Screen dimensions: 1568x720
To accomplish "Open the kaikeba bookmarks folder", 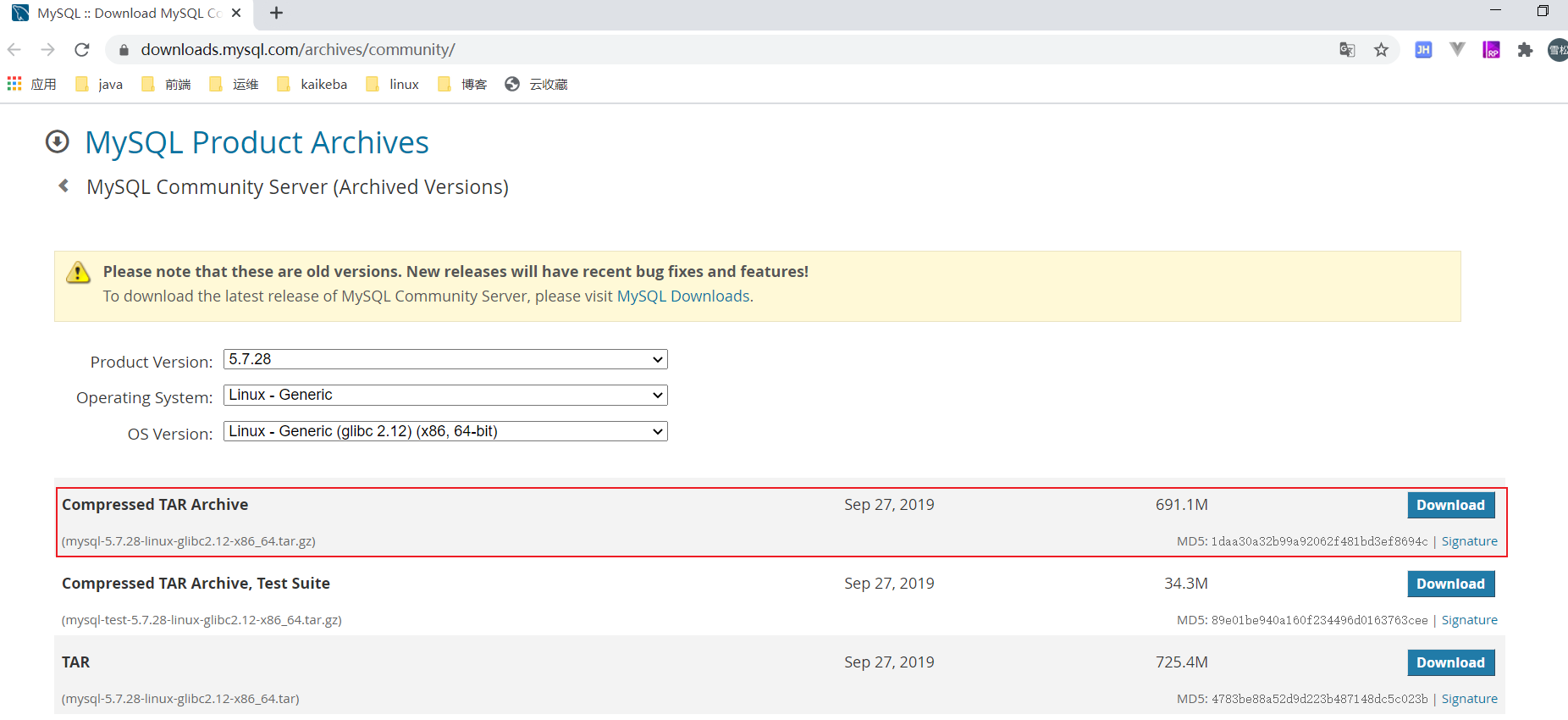I will point(312,84).
